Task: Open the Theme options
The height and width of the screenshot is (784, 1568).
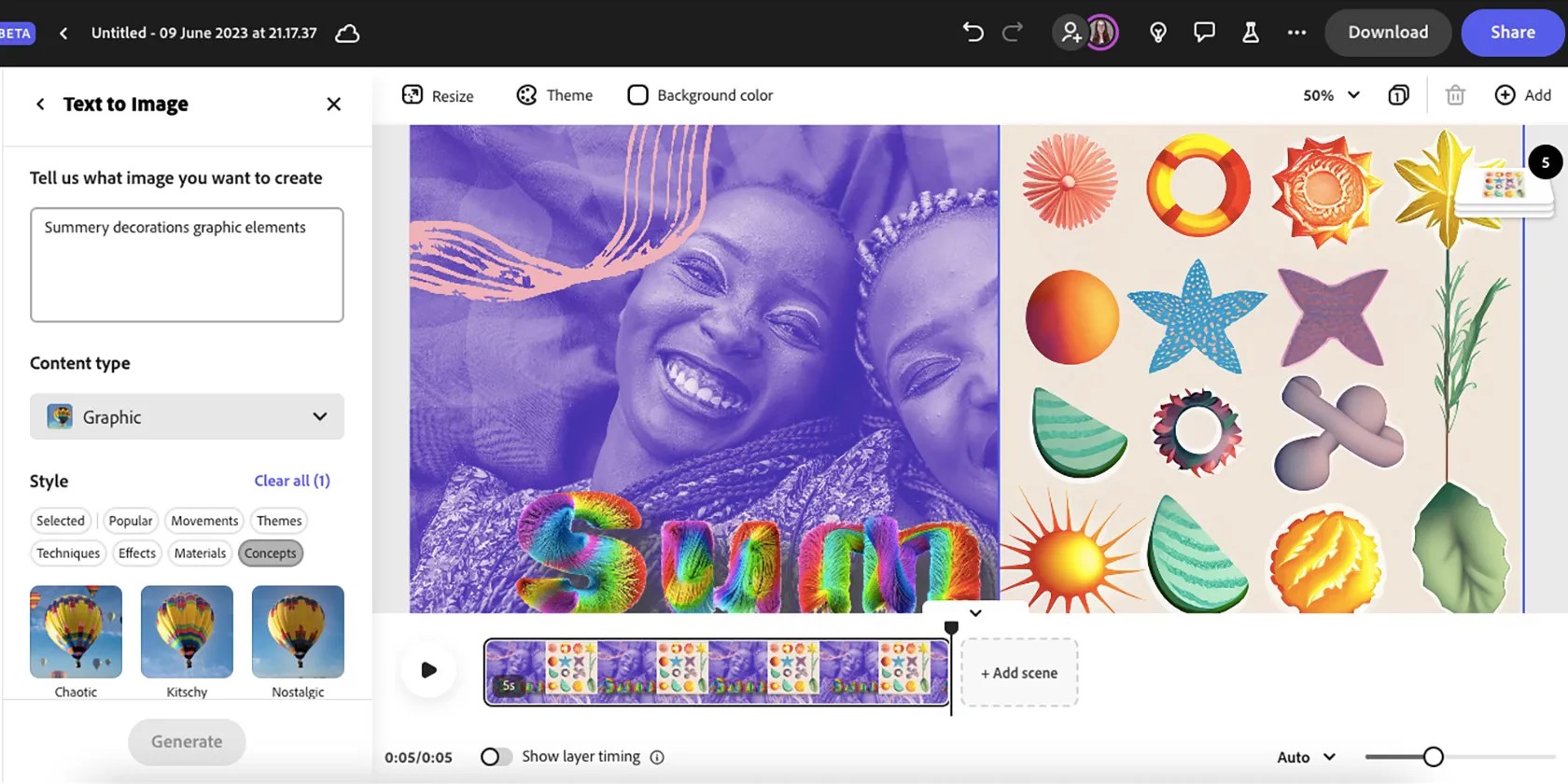Action: point(554,95)
